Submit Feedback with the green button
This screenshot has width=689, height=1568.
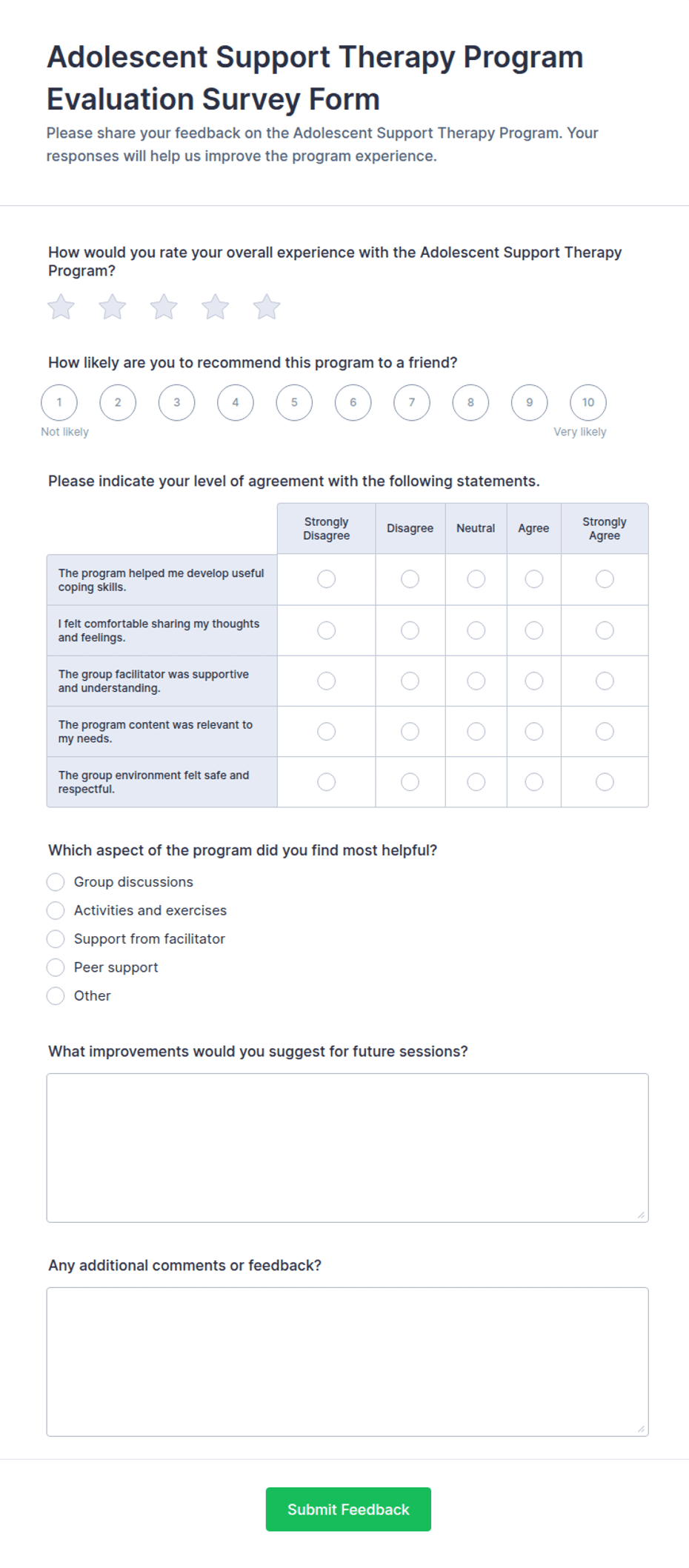coord(348,1509)
